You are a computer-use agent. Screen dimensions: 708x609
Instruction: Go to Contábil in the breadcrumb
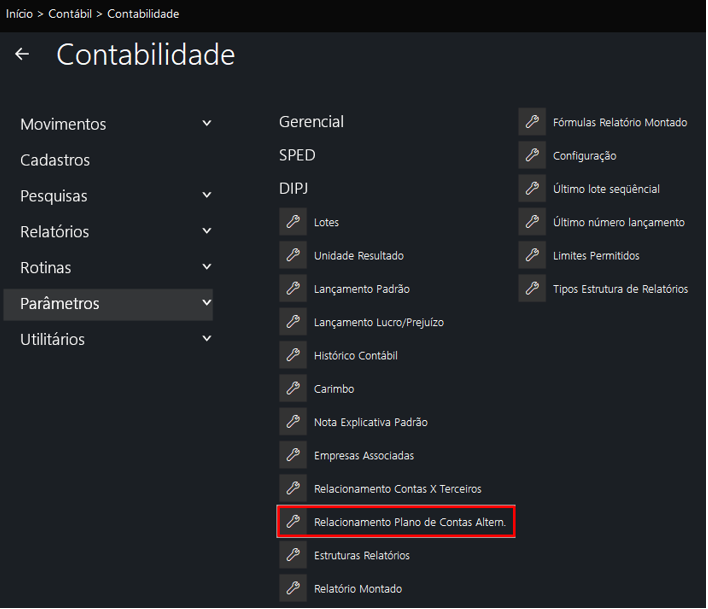click(x=70, y=14)
